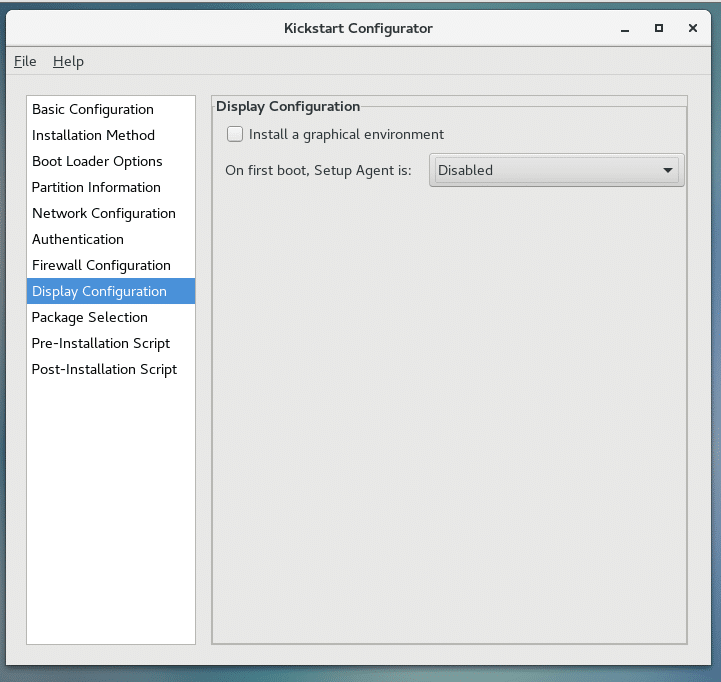Open the Setup Agent dropdown showing Disabled
The width and height of the screenshot is (721, 682).
point(556,170)
